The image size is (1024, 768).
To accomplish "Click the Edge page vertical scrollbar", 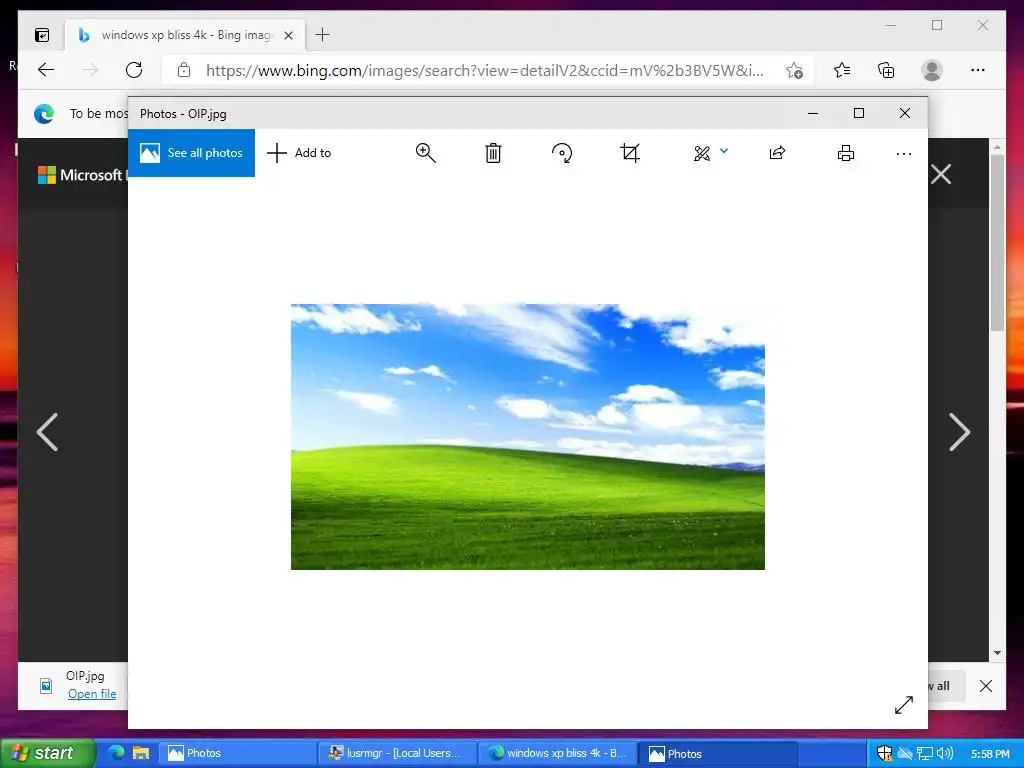I will click(997, 242).
